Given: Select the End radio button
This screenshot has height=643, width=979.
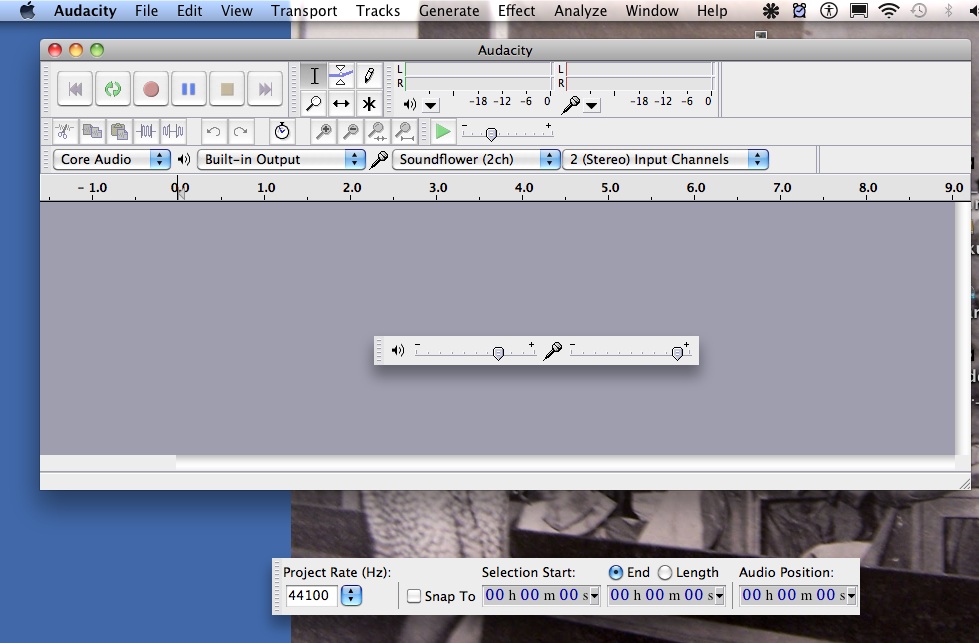Looking at the screenshot, I should pos(615,572).
